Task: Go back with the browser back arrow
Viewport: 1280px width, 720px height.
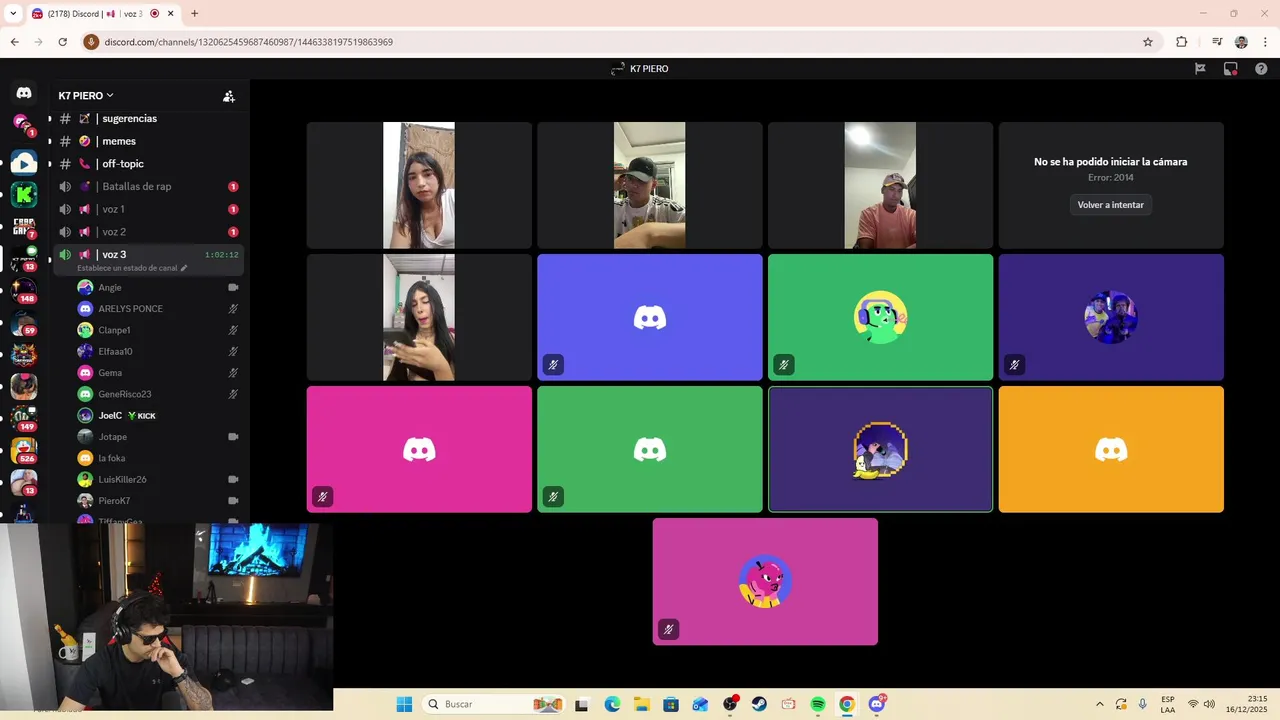Action: point(14,42)
